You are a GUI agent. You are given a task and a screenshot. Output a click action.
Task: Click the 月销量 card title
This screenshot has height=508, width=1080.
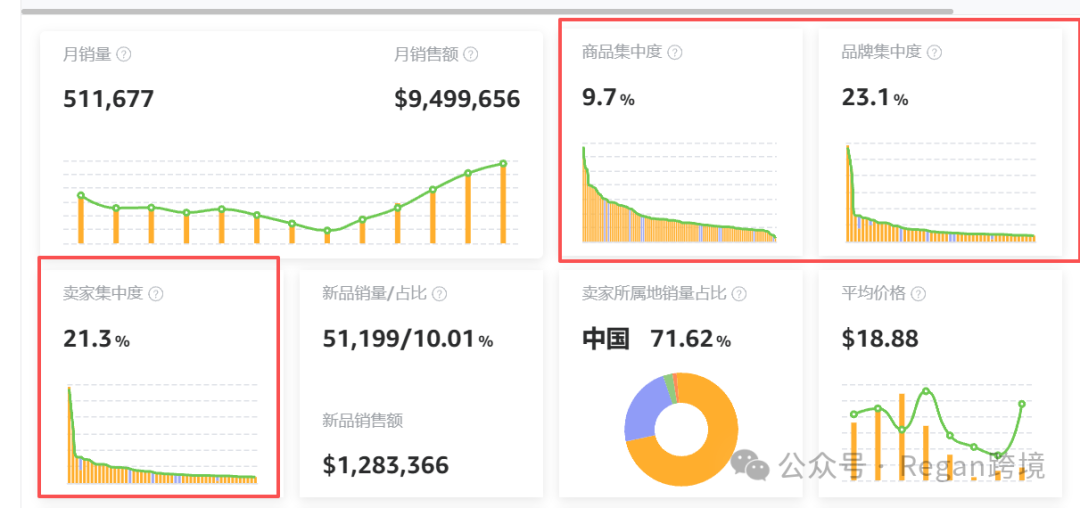[87, 54]
